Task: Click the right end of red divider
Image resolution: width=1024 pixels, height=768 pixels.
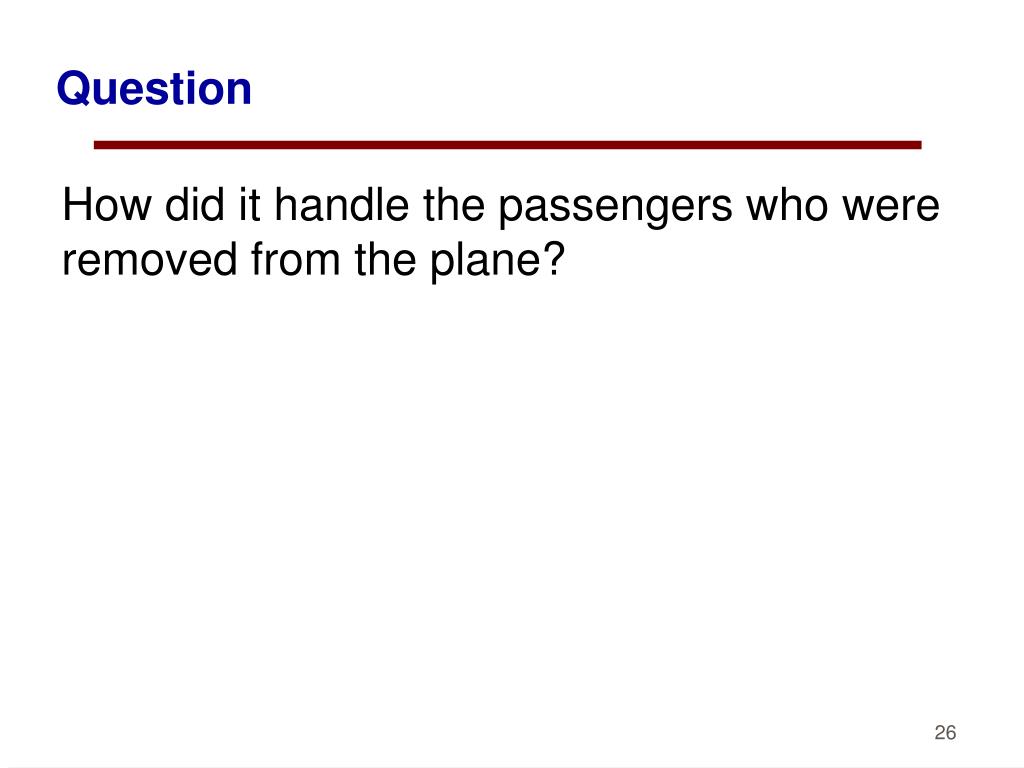Action: [917, 145]
